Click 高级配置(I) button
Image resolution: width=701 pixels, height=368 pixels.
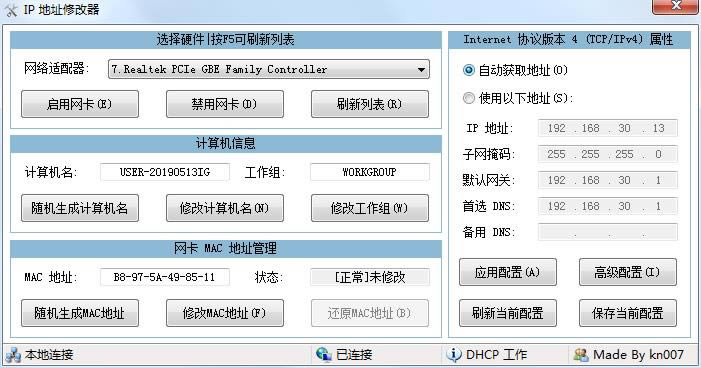coord(628,272)
